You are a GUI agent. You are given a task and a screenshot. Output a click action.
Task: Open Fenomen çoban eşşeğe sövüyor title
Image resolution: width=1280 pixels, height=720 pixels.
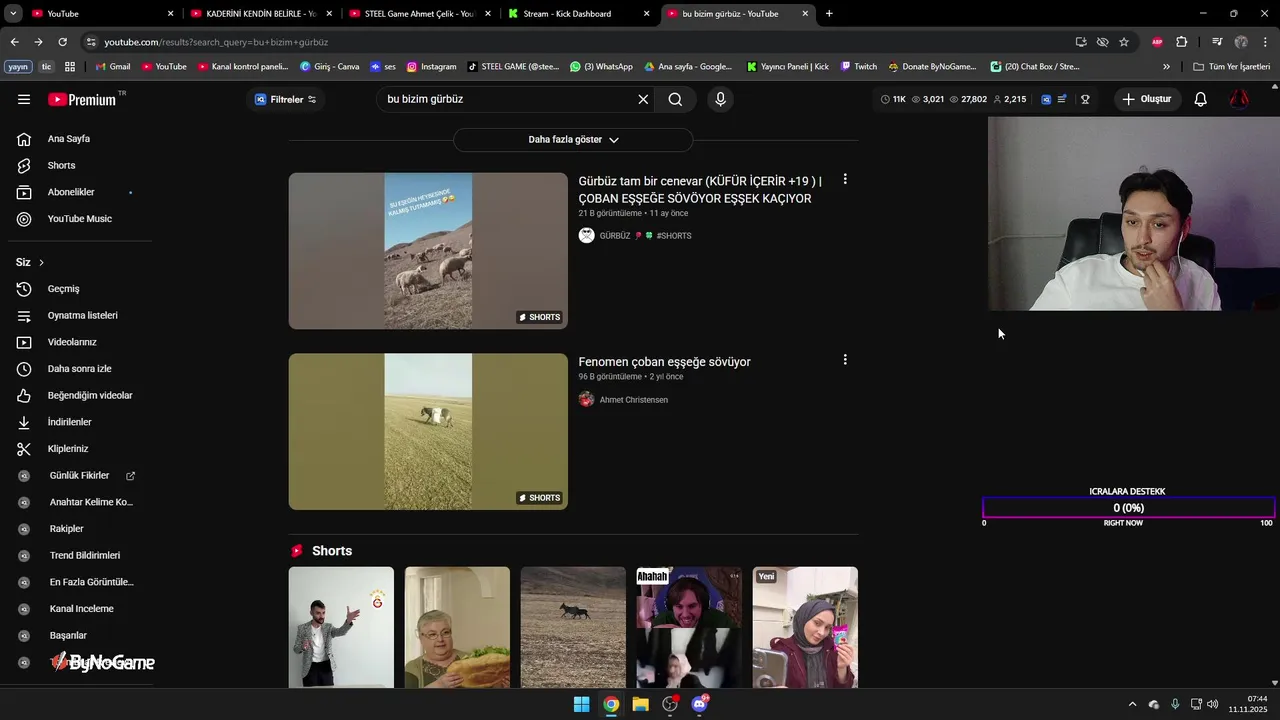664,362
